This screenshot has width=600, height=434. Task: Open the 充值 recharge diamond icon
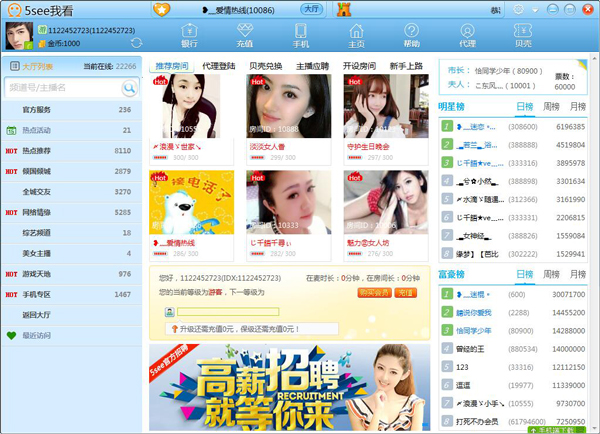pyautogui.click(x=245, y=36)
